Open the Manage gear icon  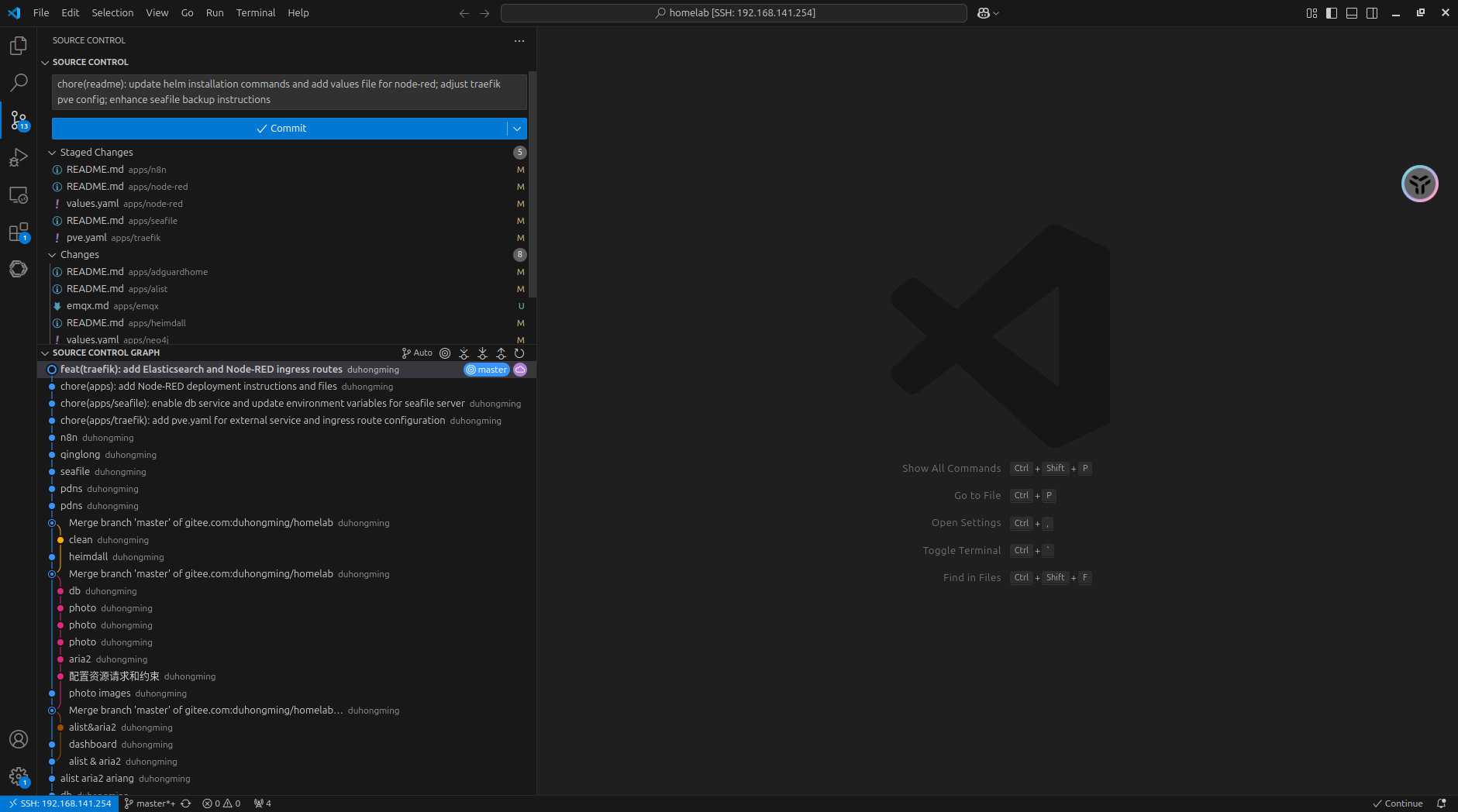(x=19, y=776)
